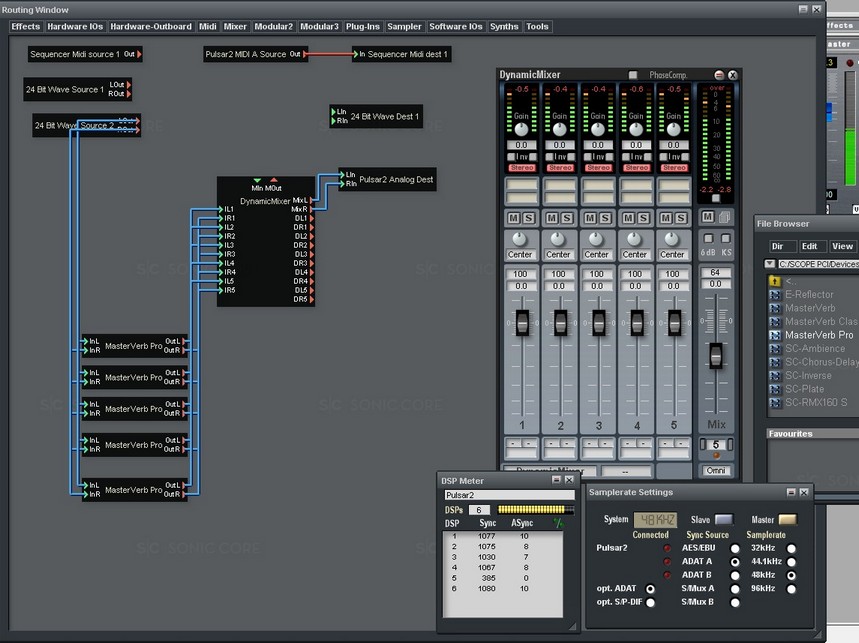Open the File Browser path dropdown arrow
Screen dimensions: 859x643
(770, 264)
